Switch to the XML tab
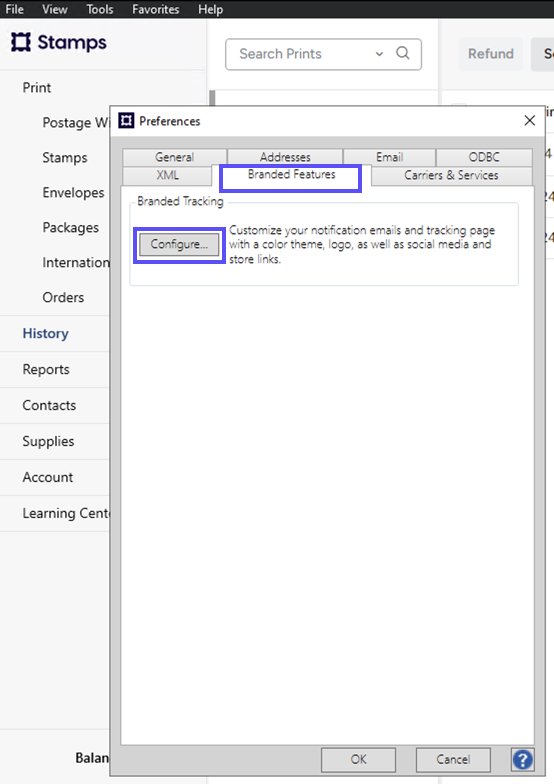554x784 pixels. click(x=167, y=176)
